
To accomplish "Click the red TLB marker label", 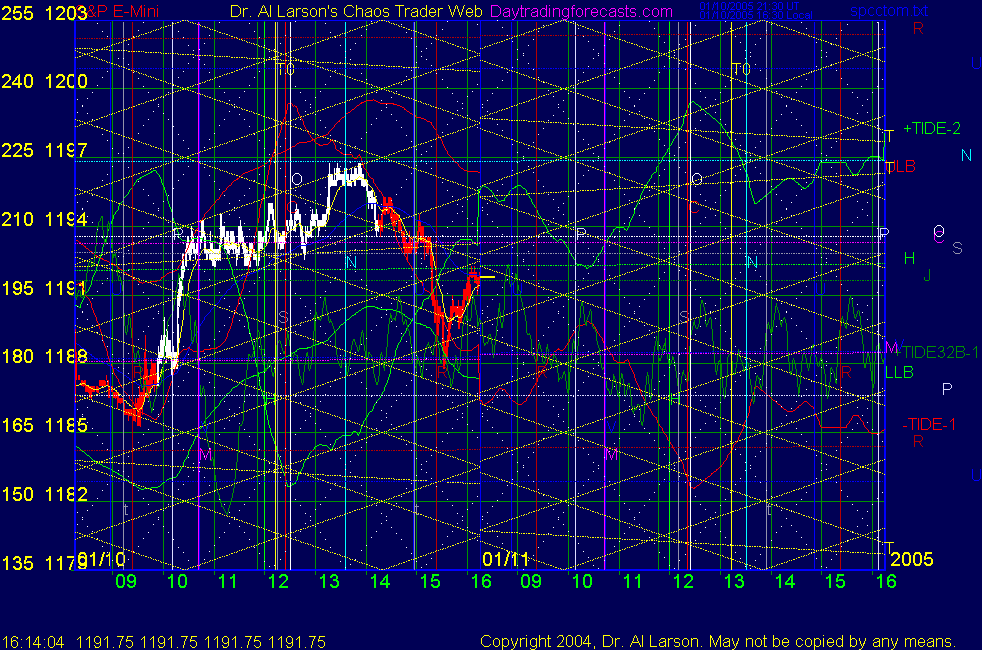I will 902,166.
